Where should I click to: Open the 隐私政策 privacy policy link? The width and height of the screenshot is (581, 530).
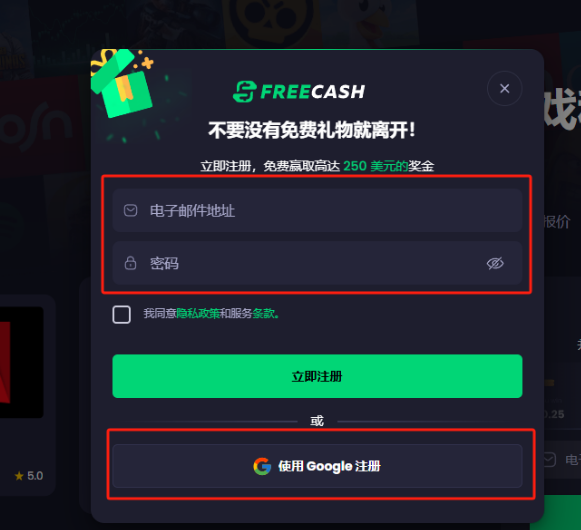pos(198,314)
